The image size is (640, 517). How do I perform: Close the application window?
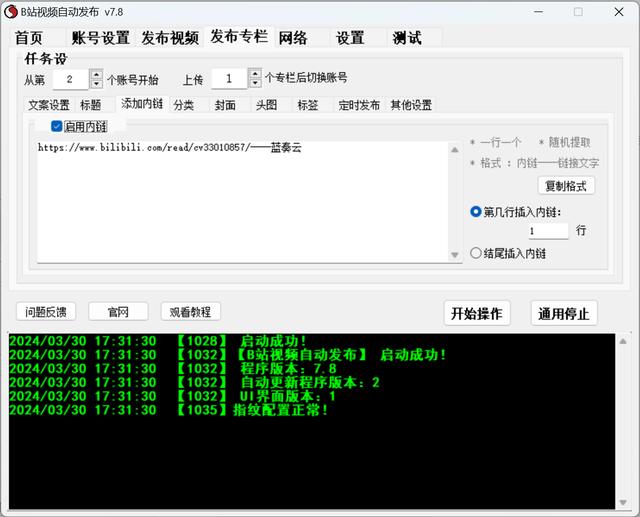tap(619, 12)
